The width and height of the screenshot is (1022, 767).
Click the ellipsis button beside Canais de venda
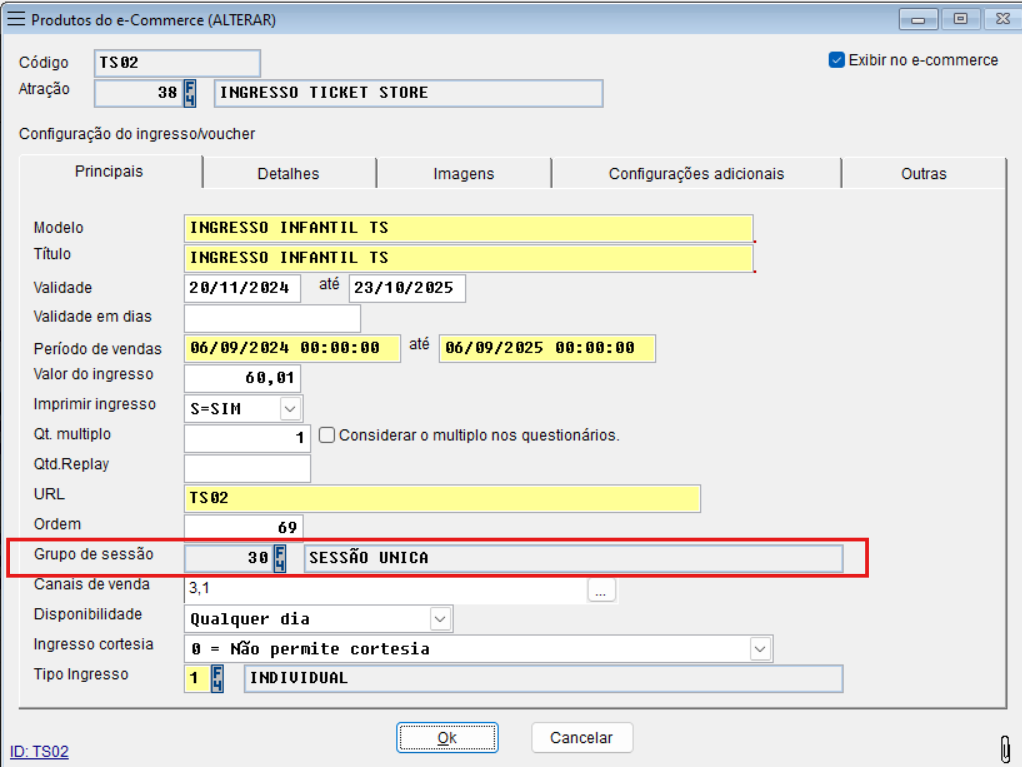[600, 591]
